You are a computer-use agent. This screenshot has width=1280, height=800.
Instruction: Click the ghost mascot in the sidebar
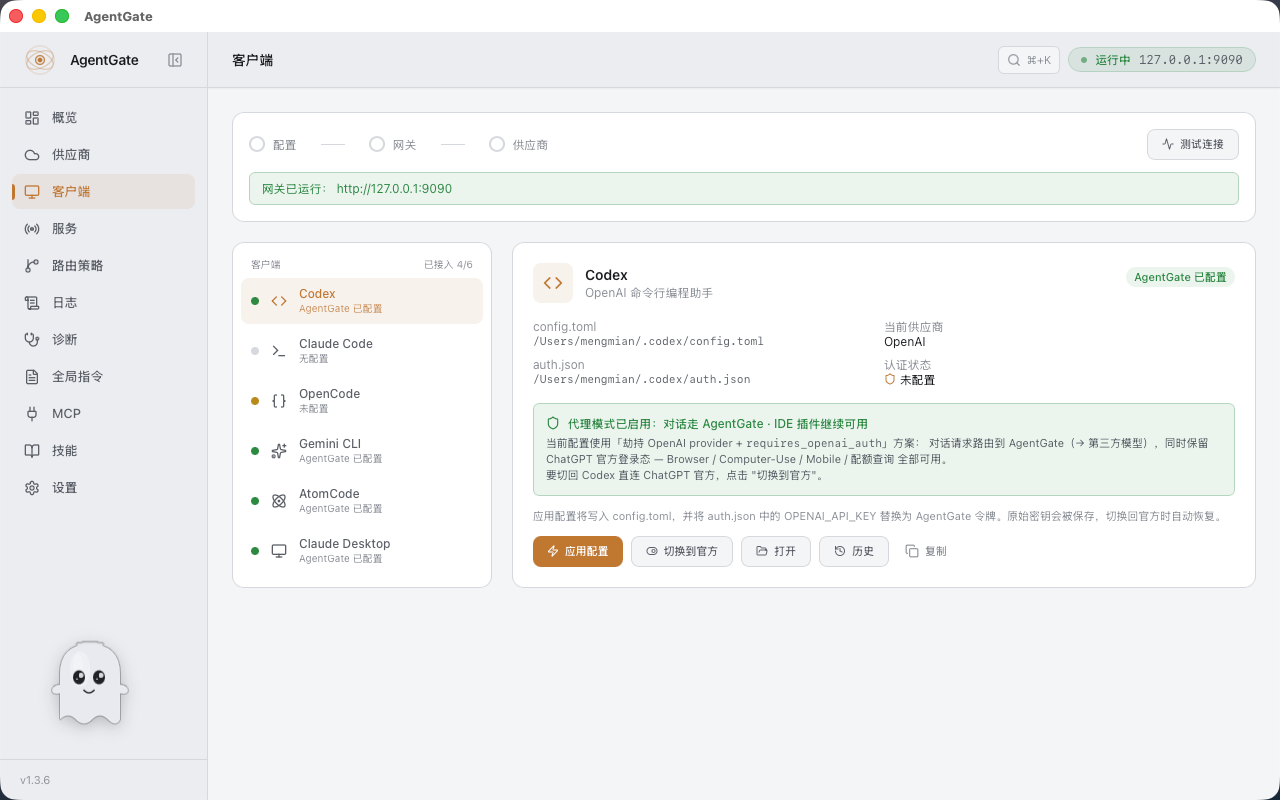[x=90, y=683]
